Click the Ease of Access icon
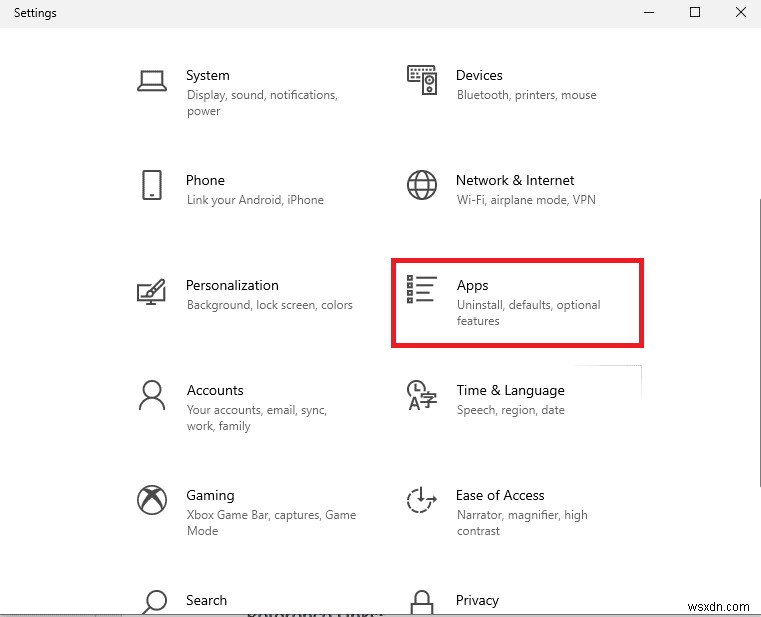Image resolution: width=761 pixels, height=617 pixels. (422, 500)
